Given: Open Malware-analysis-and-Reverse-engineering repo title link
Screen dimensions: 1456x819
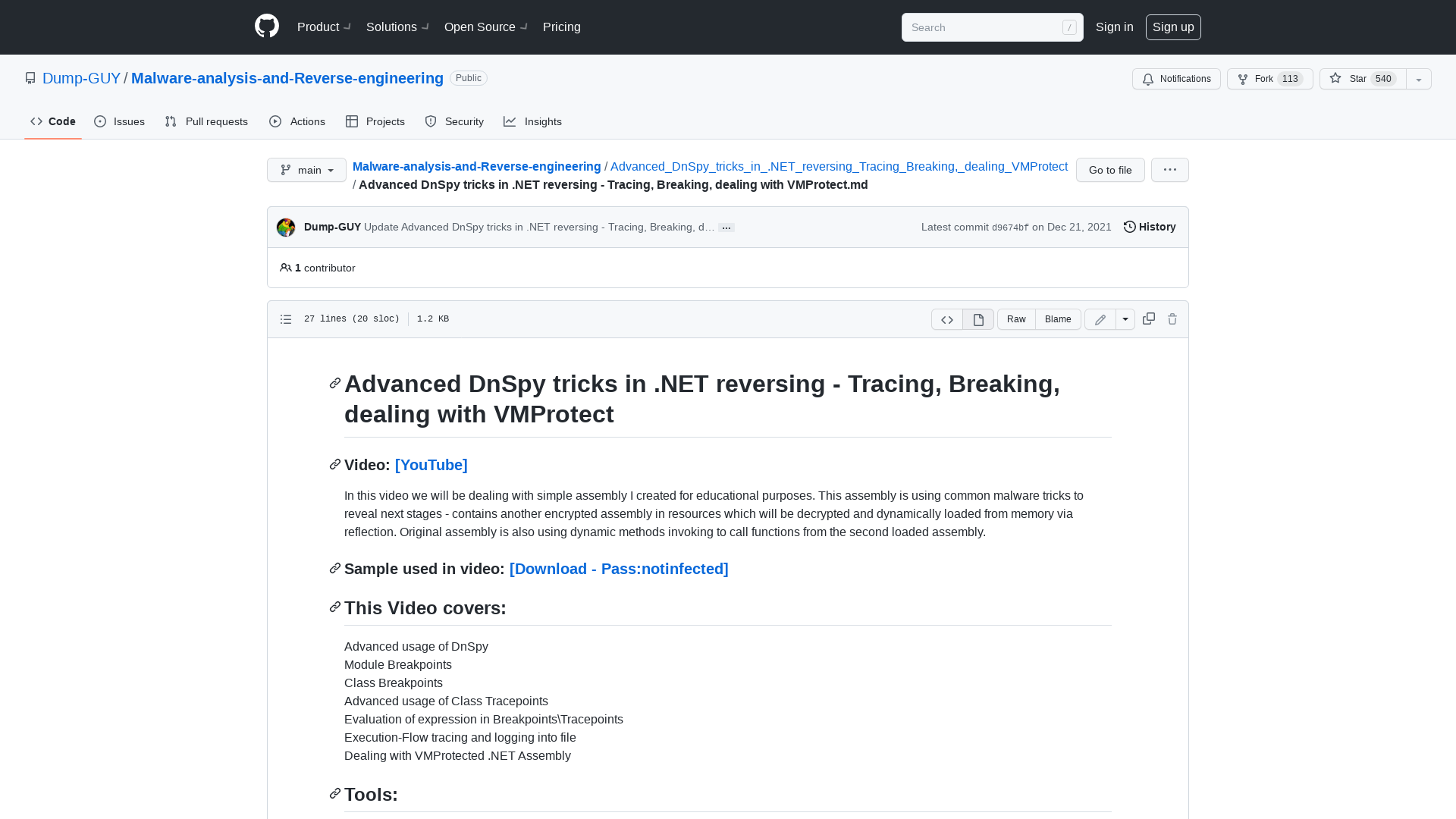Looking at the screenshot, I should (x=287, y=78).
